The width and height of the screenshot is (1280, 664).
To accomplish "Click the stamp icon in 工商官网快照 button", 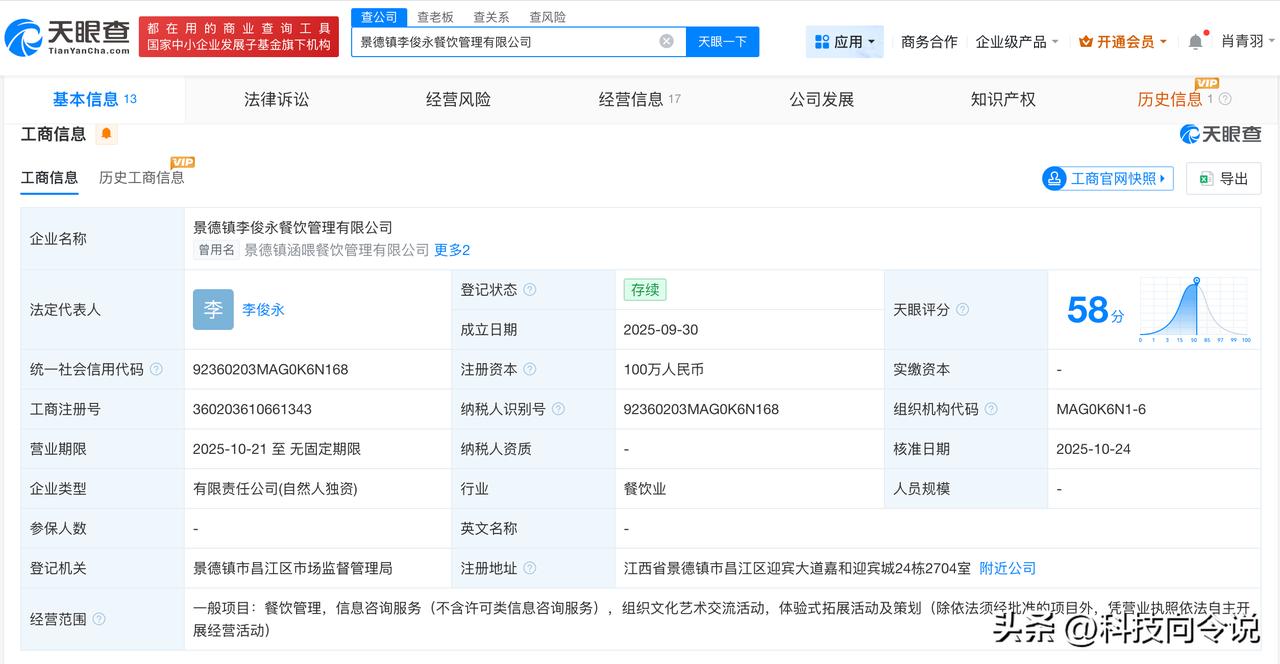I will [x=1055, y=178].
